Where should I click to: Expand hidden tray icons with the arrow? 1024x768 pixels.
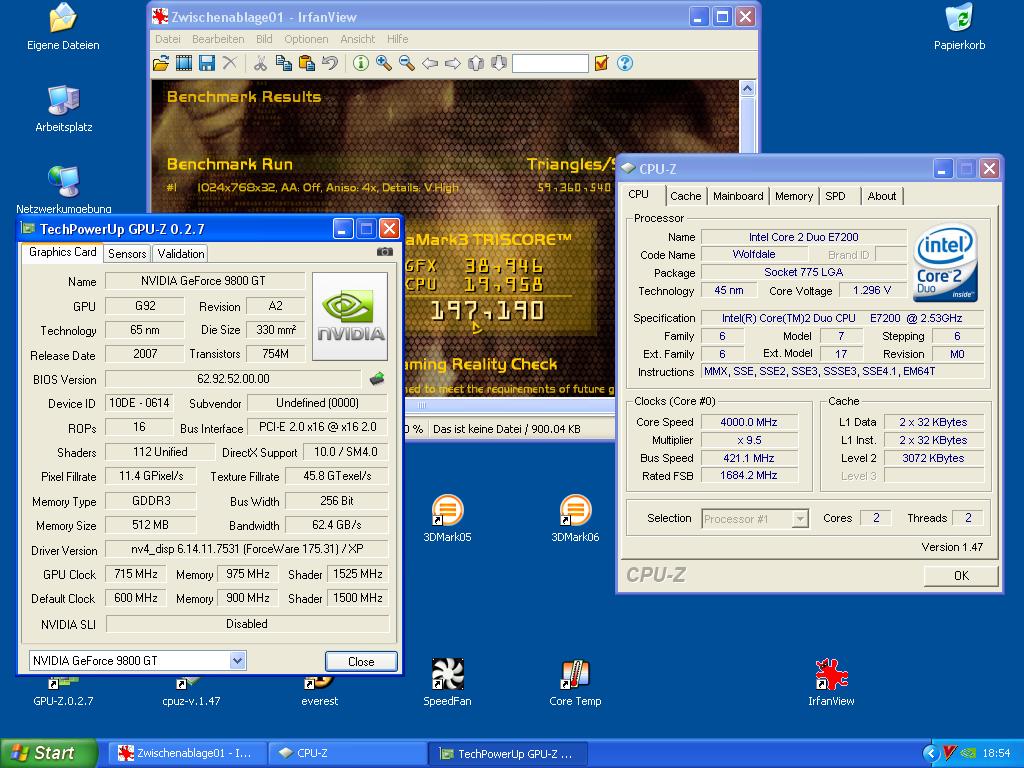[930, 754]
